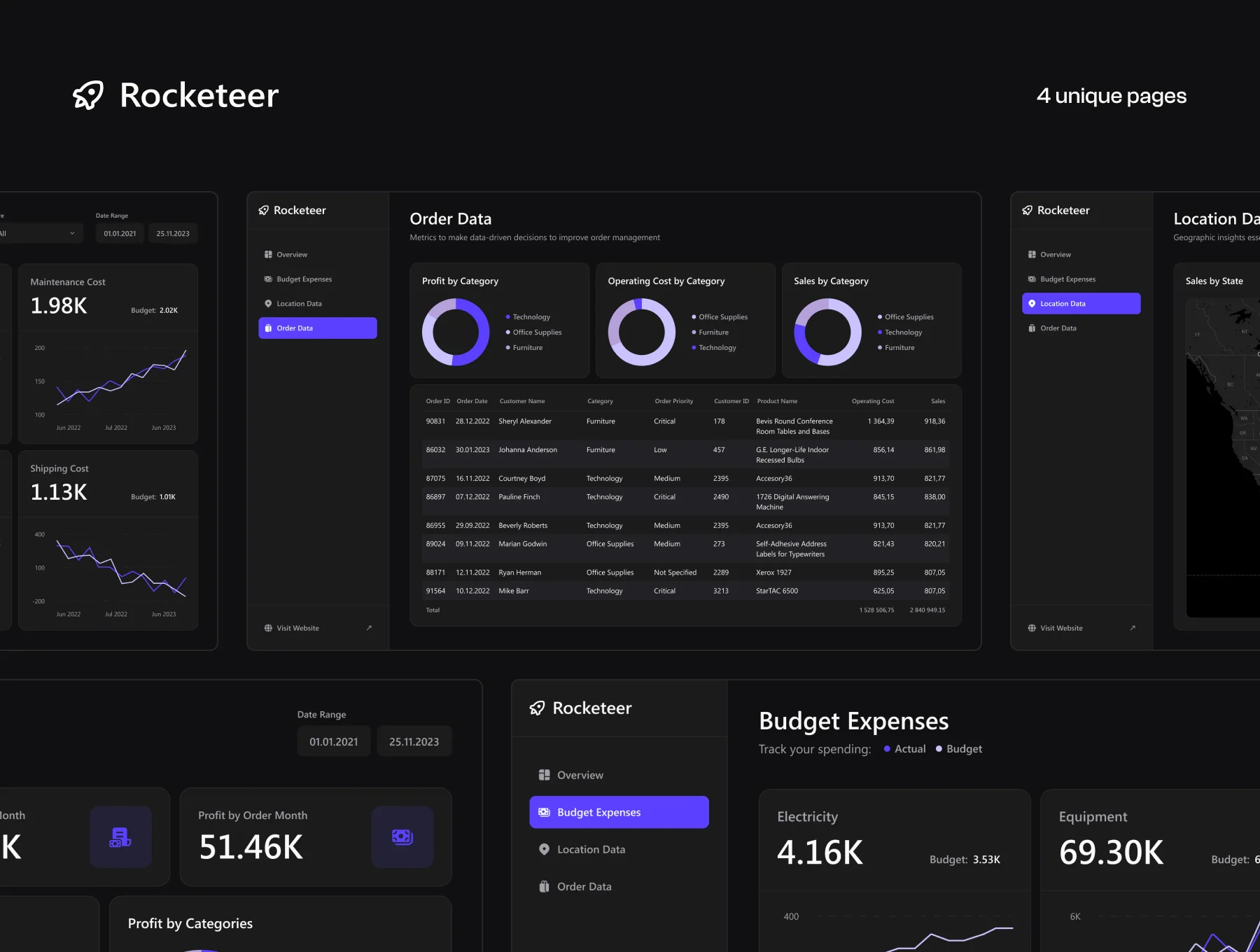The height and width of the screenshot is (952, 1260).
Task: Click rocket logo in Location Data panel sidebar
Action: tap(1028, 211)
